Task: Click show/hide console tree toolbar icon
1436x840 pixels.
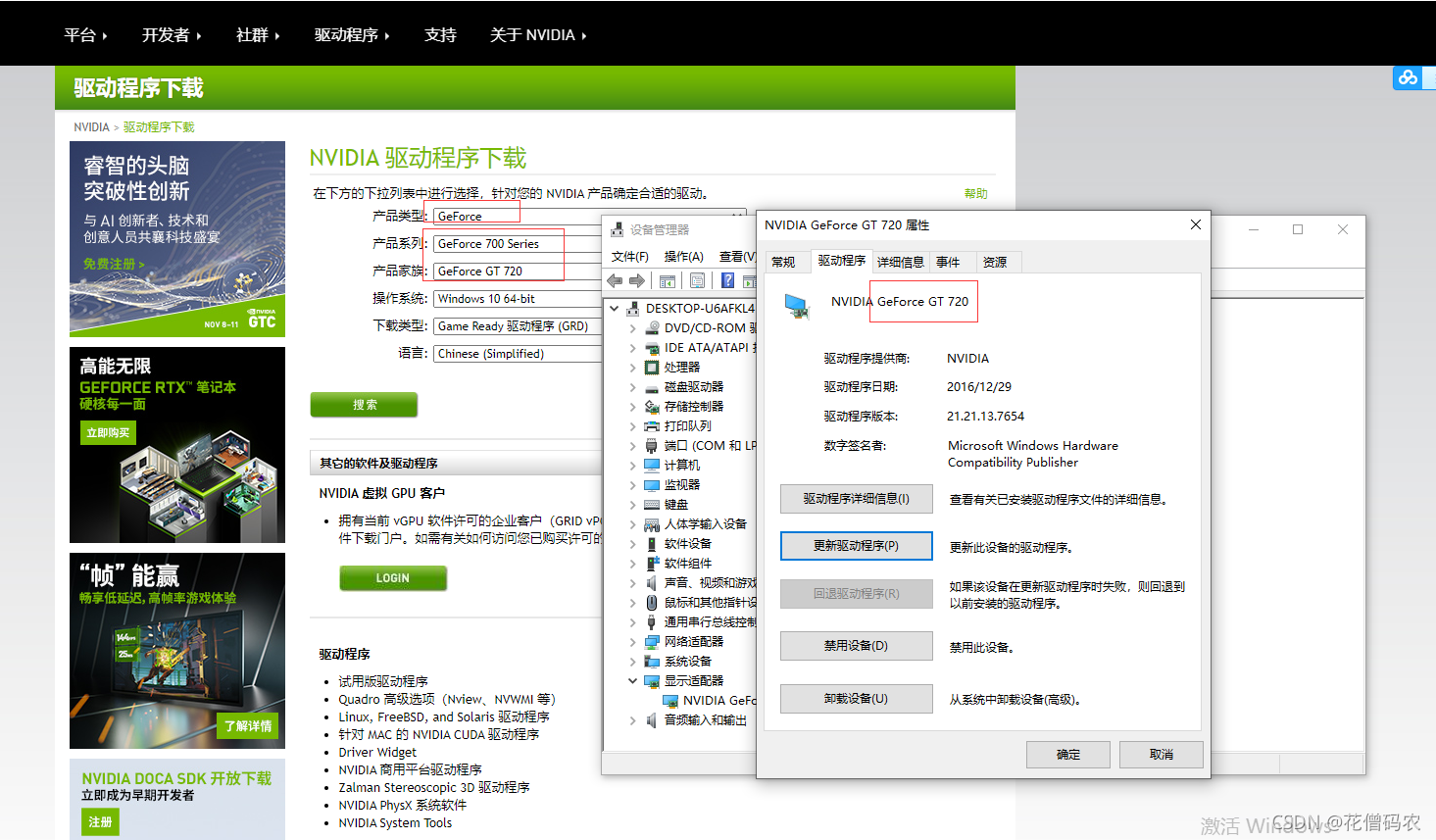Action: coord(668,280)
